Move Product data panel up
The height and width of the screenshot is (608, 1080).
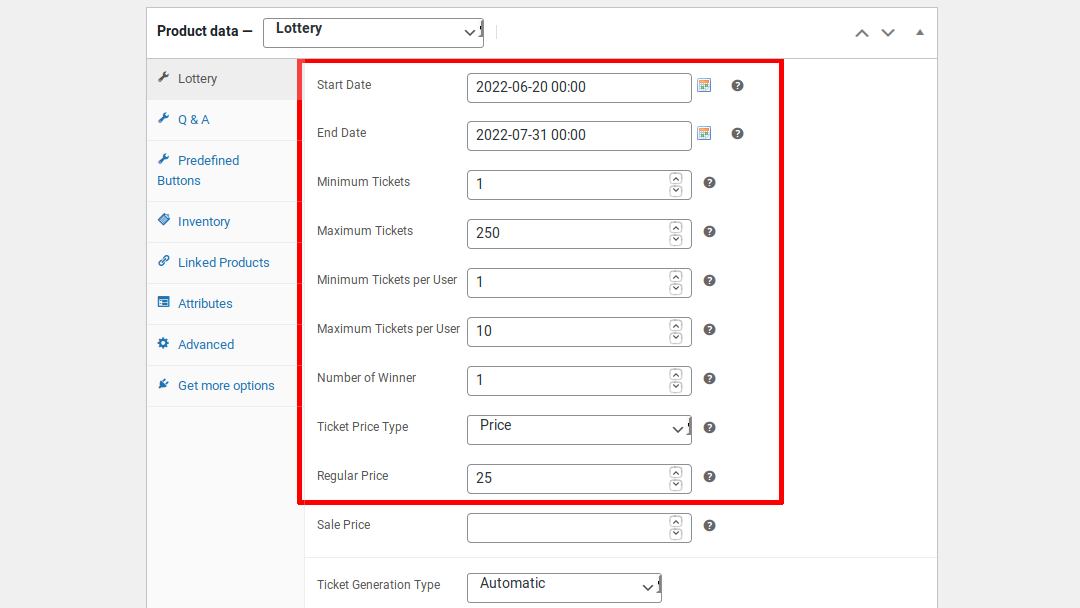click(x=862, y=33)
